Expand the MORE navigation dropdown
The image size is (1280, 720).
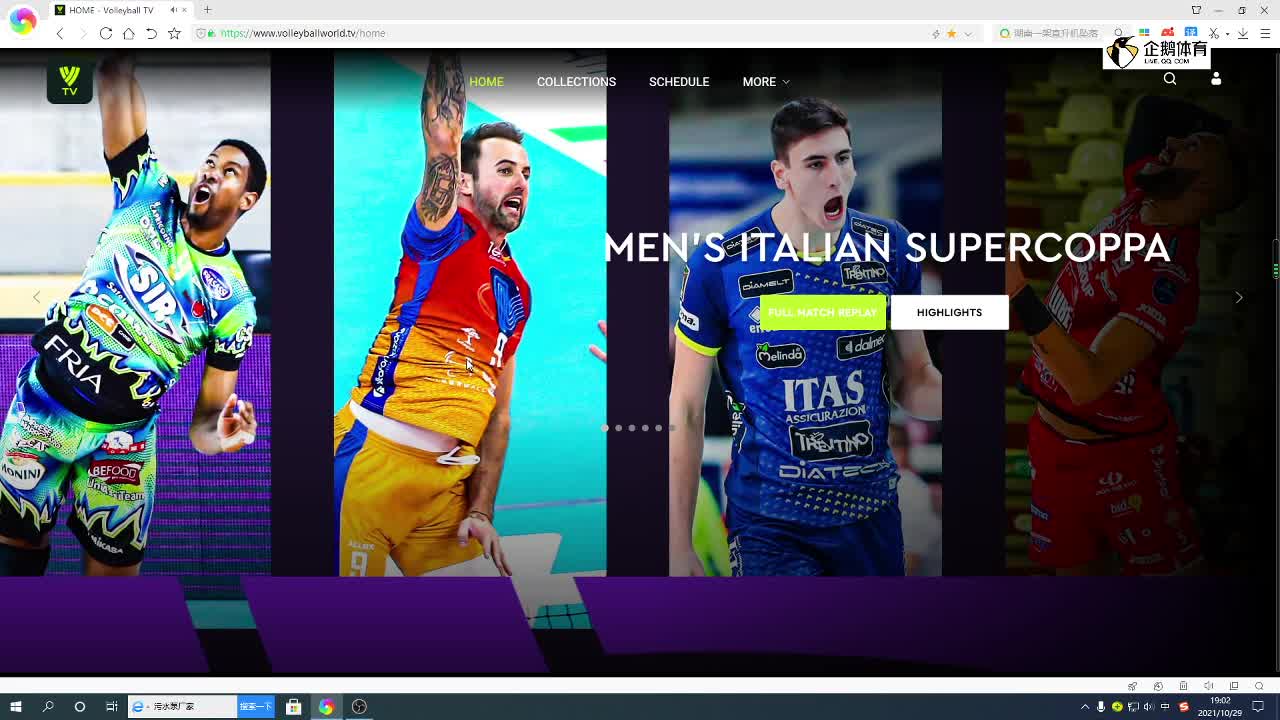(x=765, y=82)
